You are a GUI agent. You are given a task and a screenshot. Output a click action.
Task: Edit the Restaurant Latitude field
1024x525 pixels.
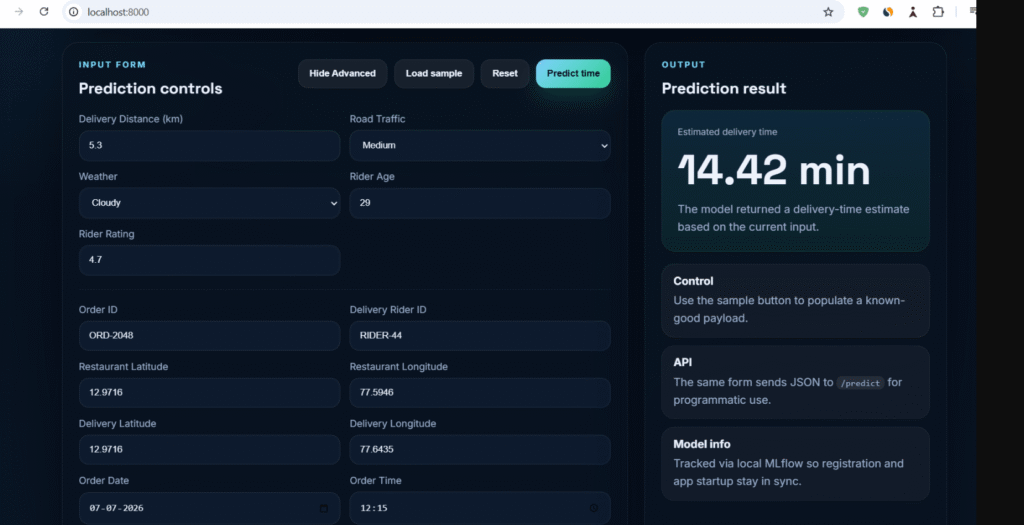pyautogui.click(x=209, y=392)
